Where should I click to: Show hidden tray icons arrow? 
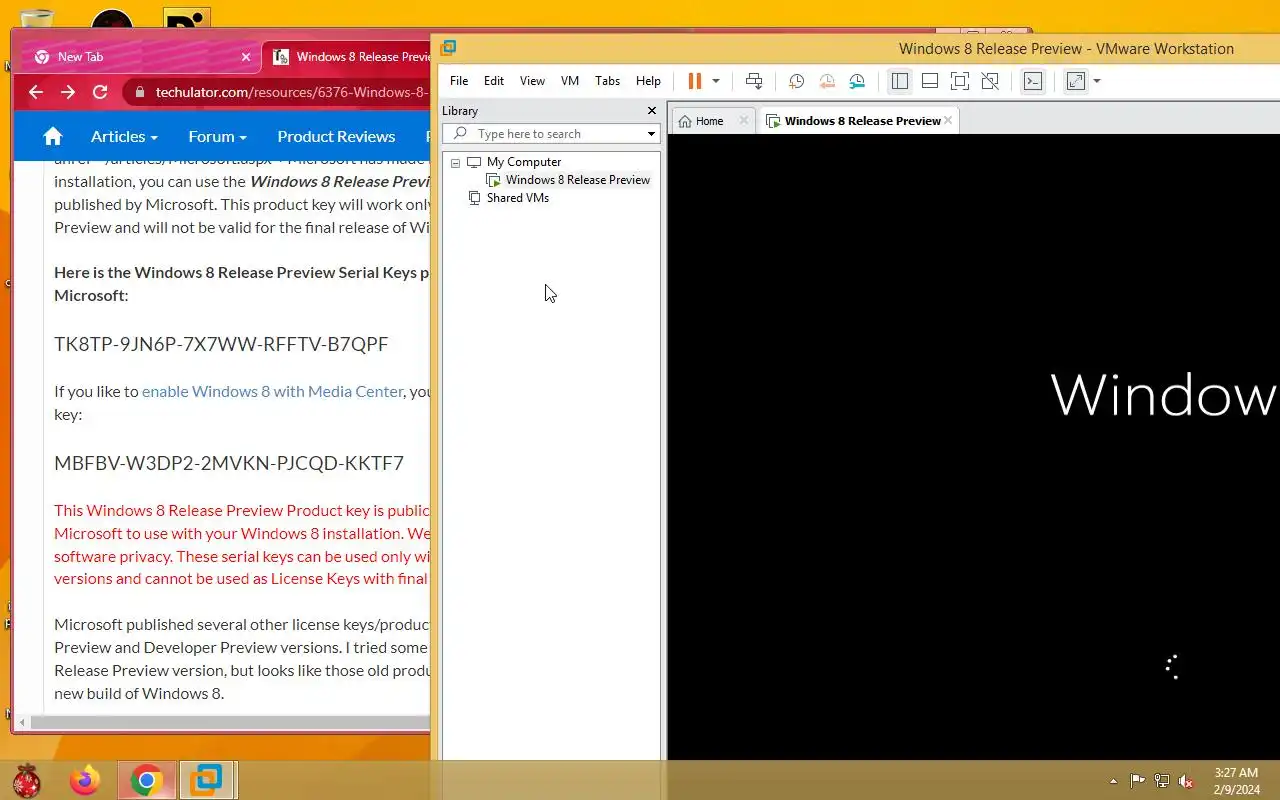pos(1113,781)
